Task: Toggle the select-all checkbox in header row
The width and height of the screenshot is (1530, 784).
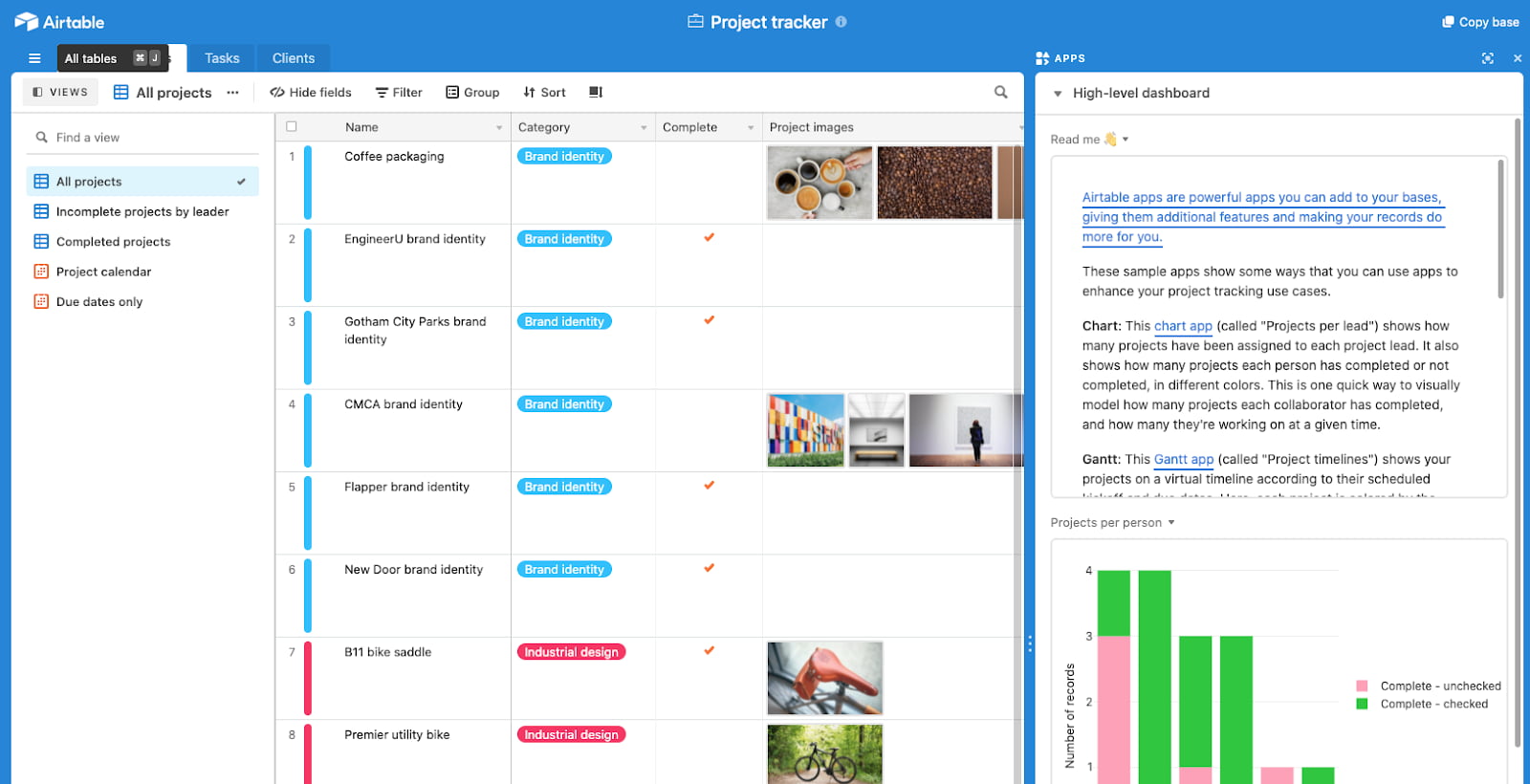Action: pos(292,126)
